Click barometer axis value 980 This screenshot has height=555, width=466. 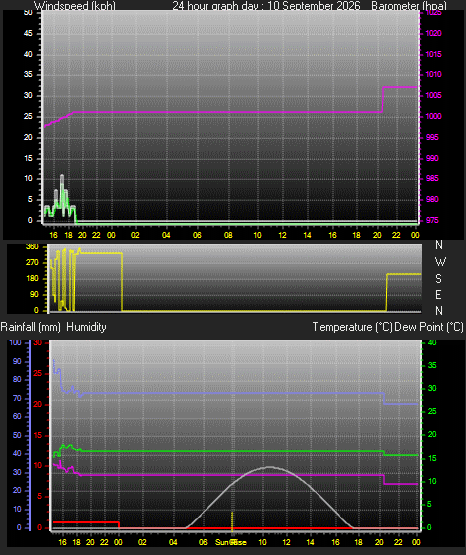click(x=432, y=199)
